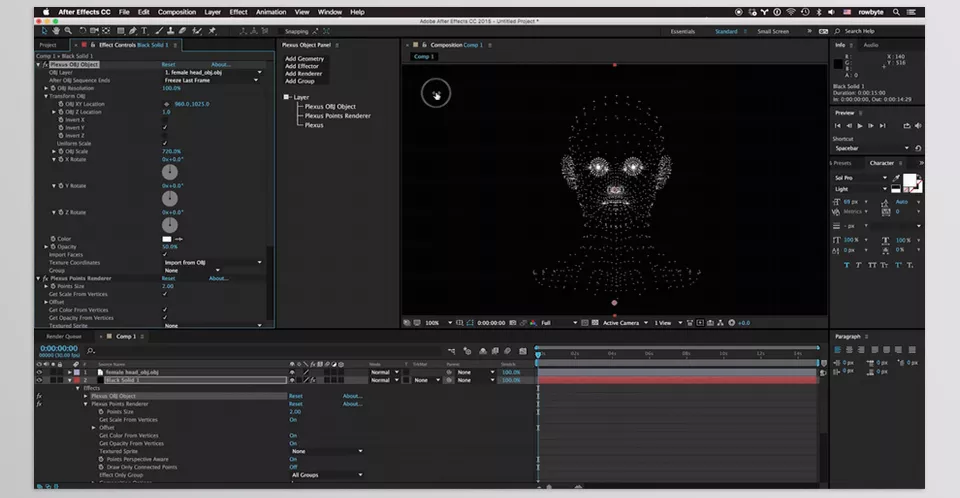Click Add Renderer in Plexus Object Panel

[x=303, y=74]
